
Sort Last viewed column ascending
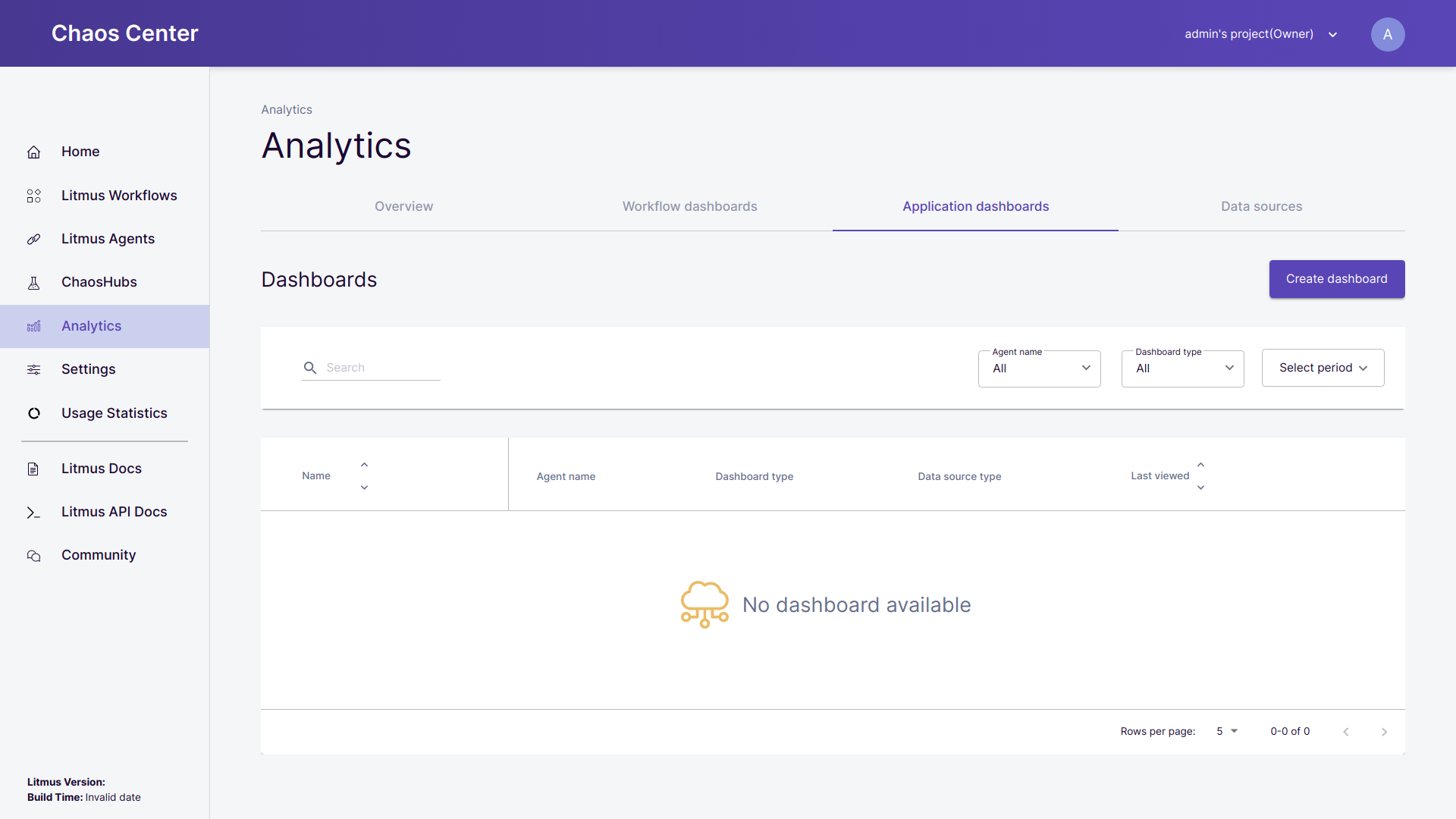click(x=1200, y=465)
